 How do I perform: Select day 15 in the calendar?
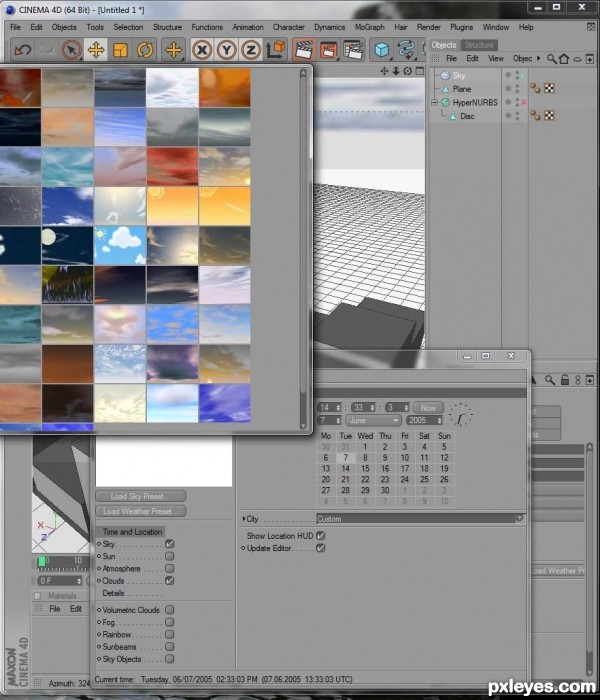tap(365, 469)
